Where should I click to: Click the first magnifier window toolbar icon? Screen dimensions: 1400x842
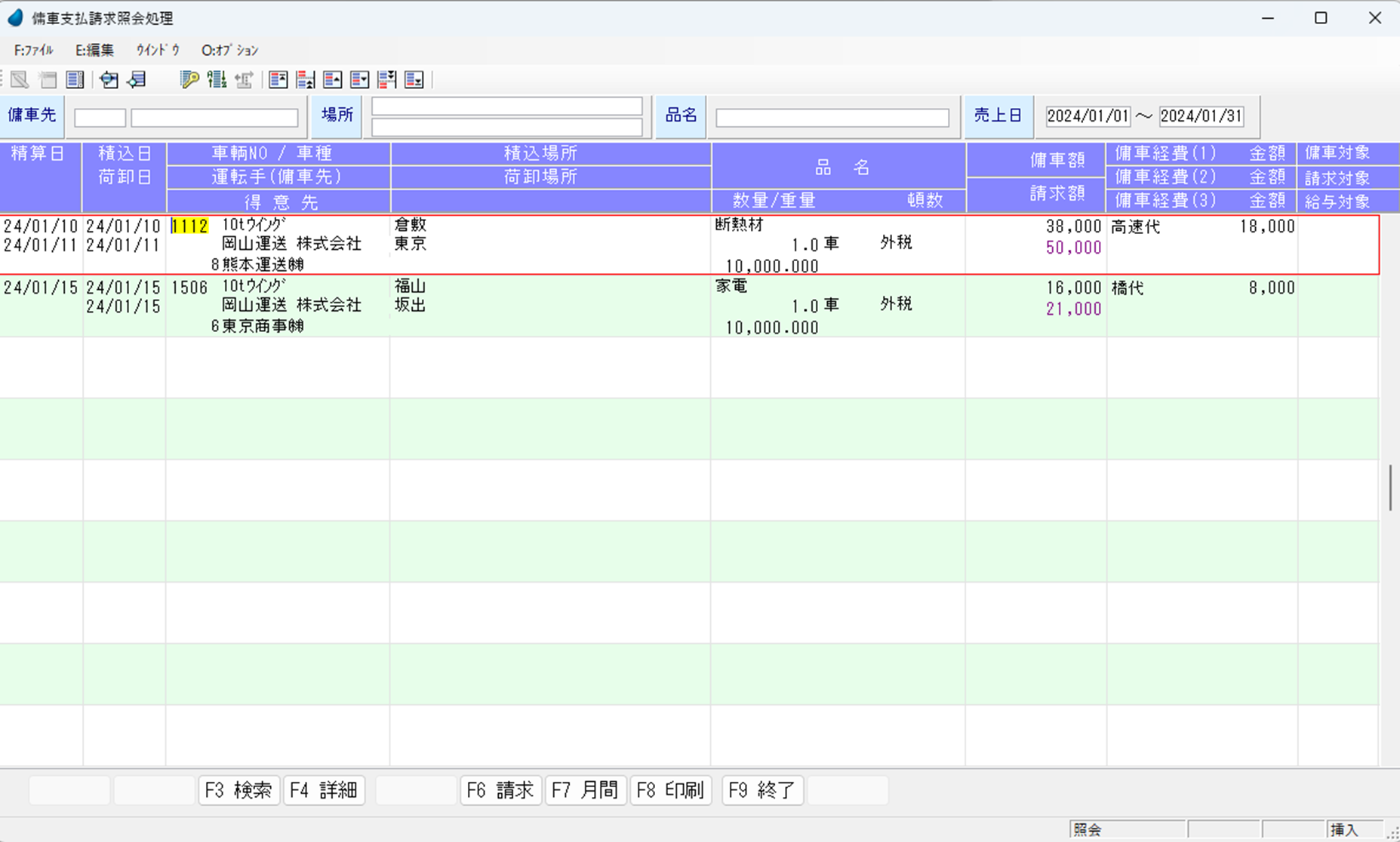(x=109, y=80)
